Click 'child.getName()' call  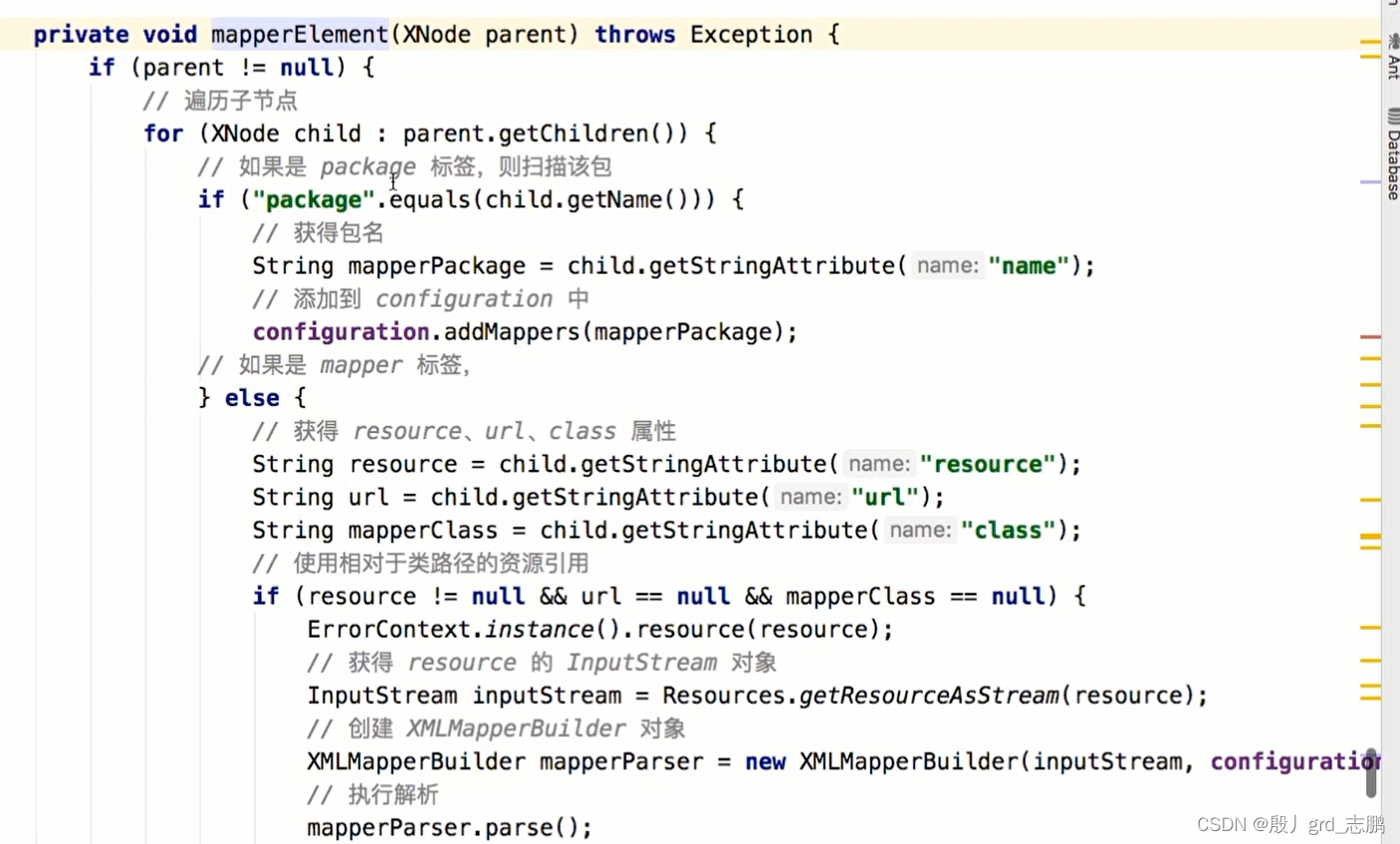(593, 200)
